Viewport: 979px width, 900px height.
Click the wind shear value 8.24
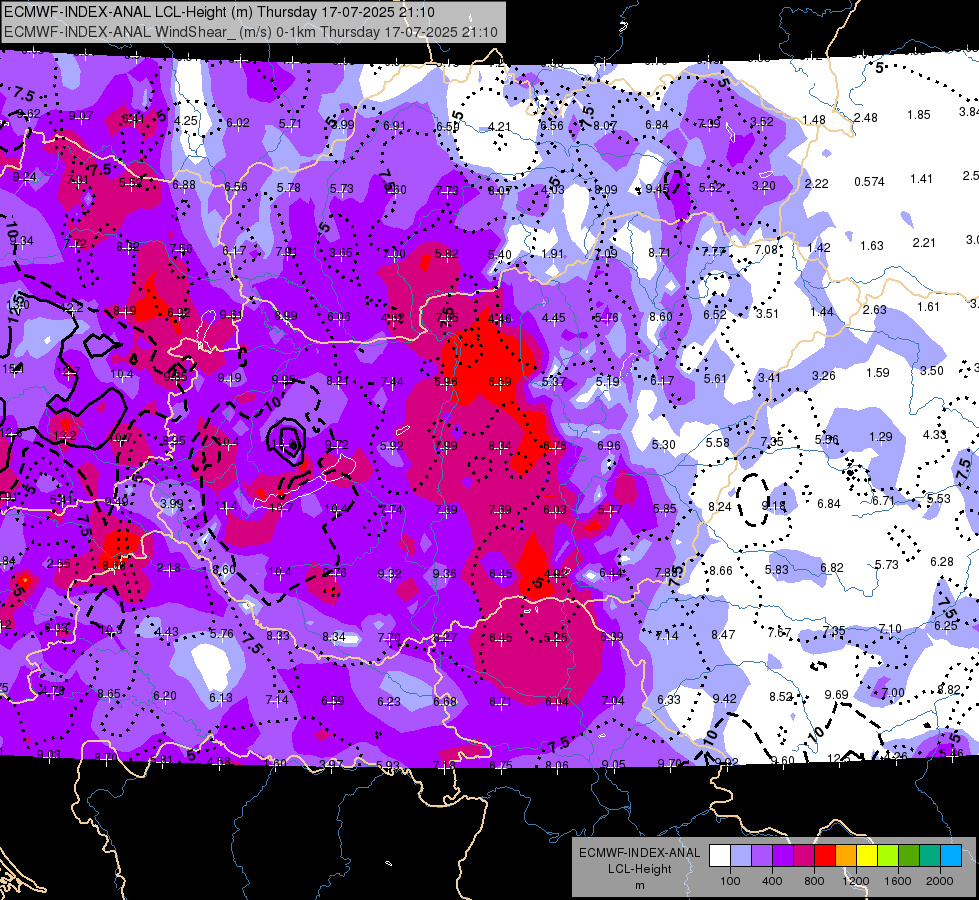(x=720, y=507)
